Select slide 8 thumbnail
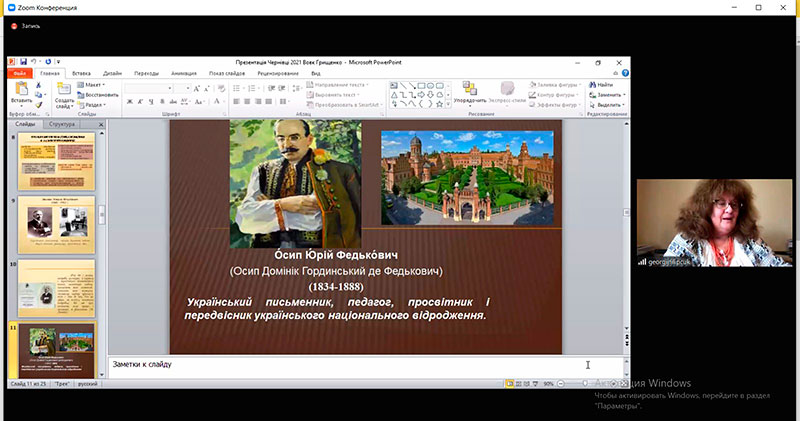Viewport: 800px width, 421px height. pos(57,161)
